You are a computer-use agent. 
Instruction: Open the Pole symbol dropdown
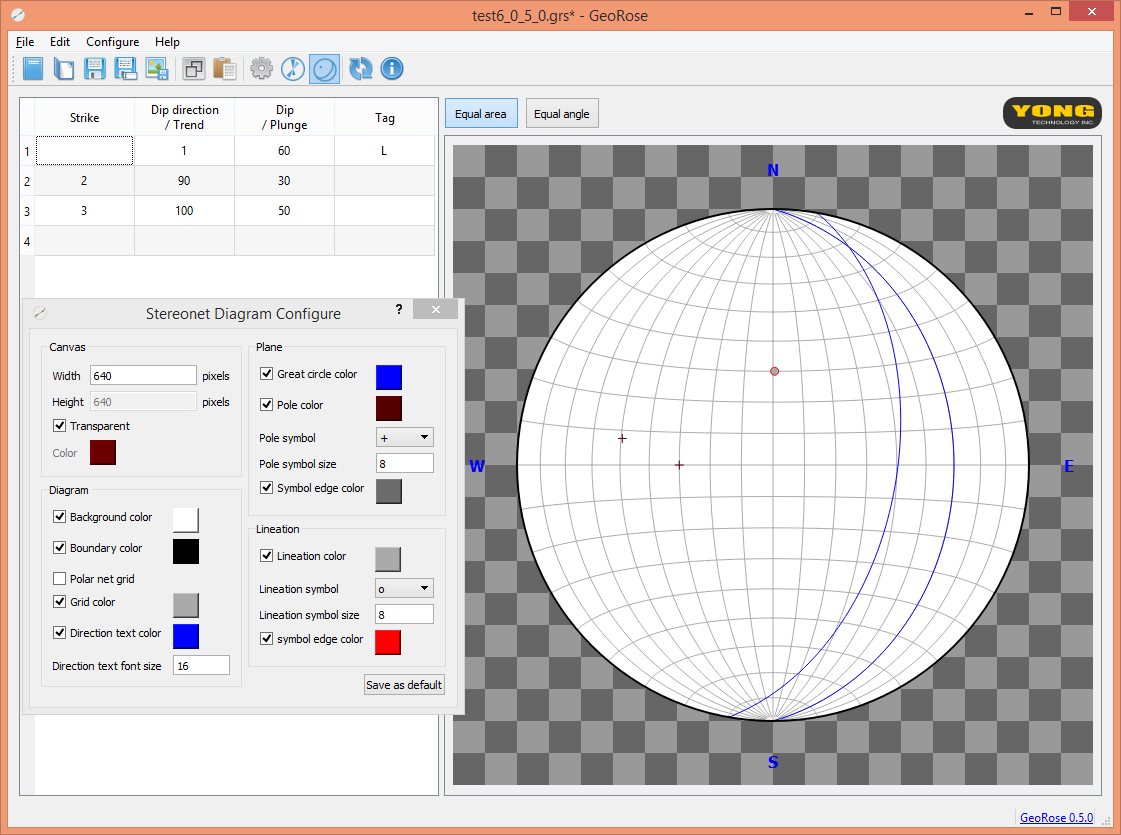tap(405, 438)
